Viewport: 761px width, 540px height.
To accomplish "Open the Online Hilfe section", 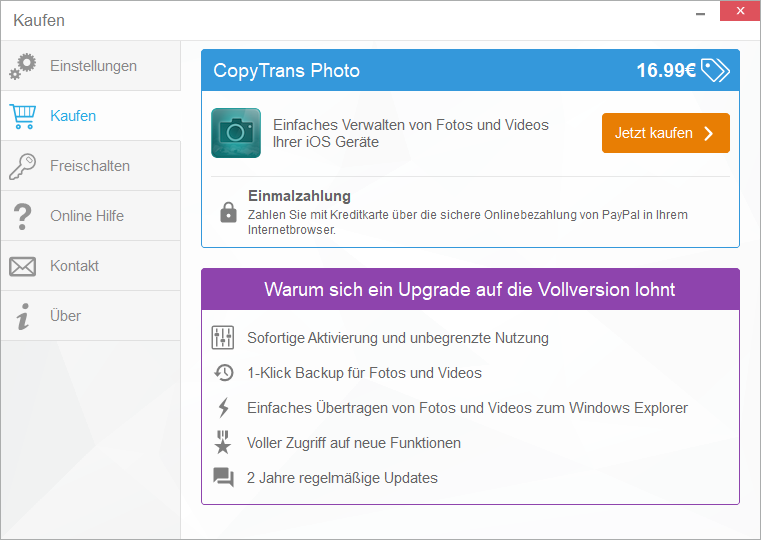I will click(91, 216).
